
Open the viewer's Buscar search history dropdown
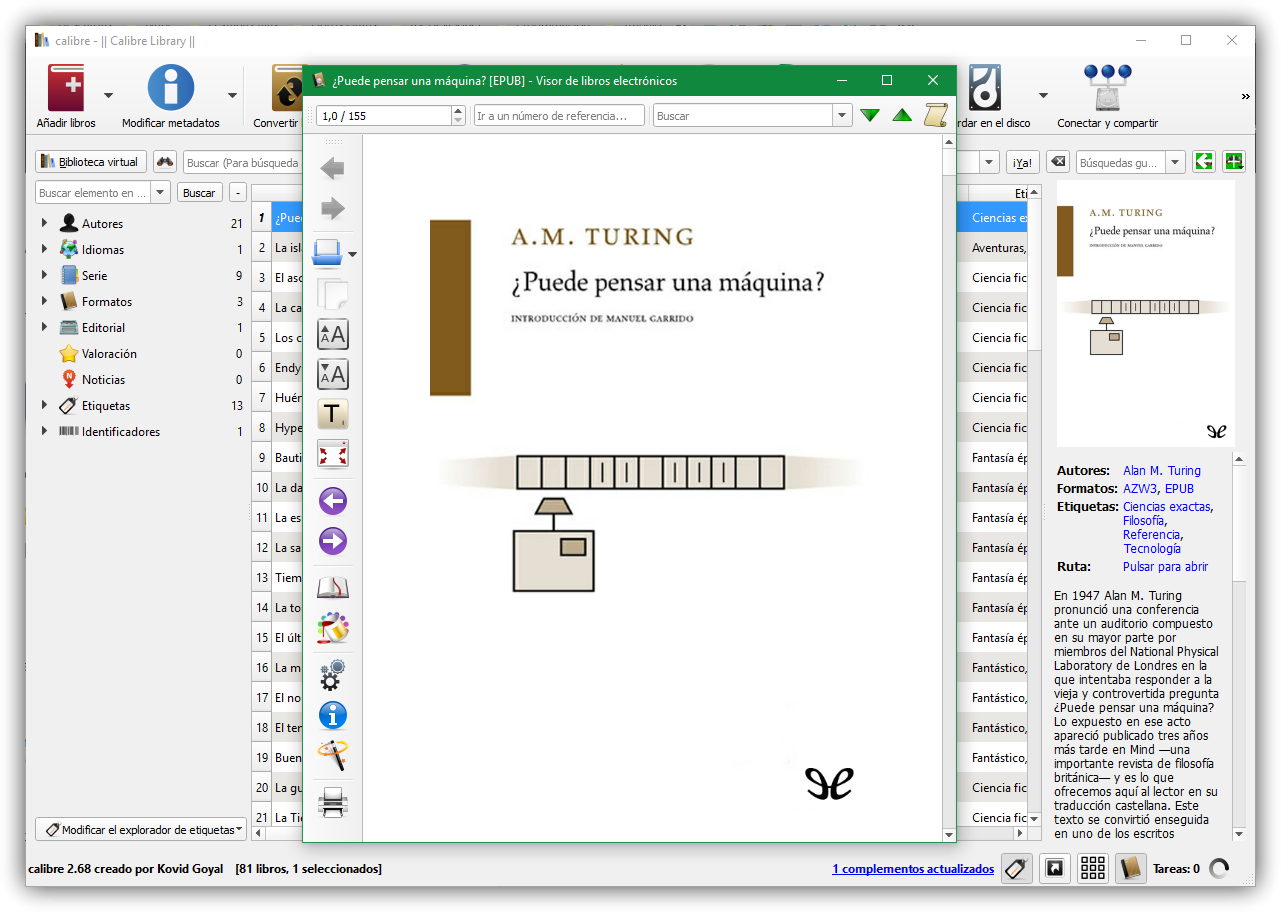coord(841,116)
